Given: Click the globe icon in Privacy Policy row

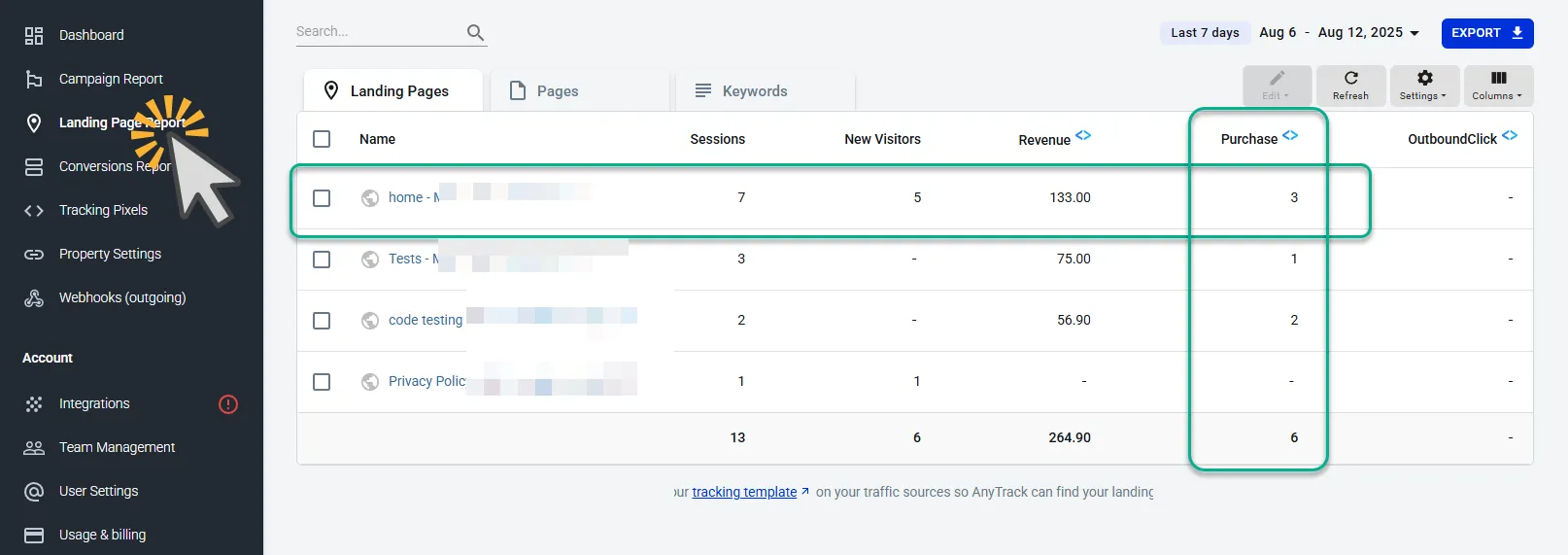Looking at the screenshot, I should click(370, 382).
